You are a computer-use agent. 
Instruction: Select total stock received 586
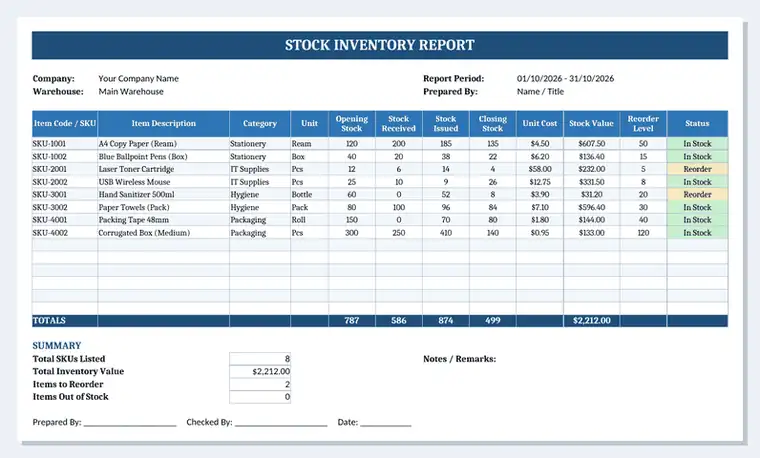[x=398, y=320]
